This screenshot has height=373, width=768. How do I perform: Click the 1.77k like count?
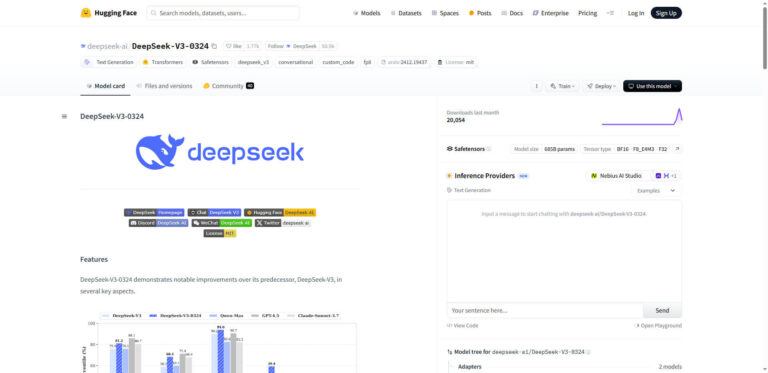[x=253, y=46]
